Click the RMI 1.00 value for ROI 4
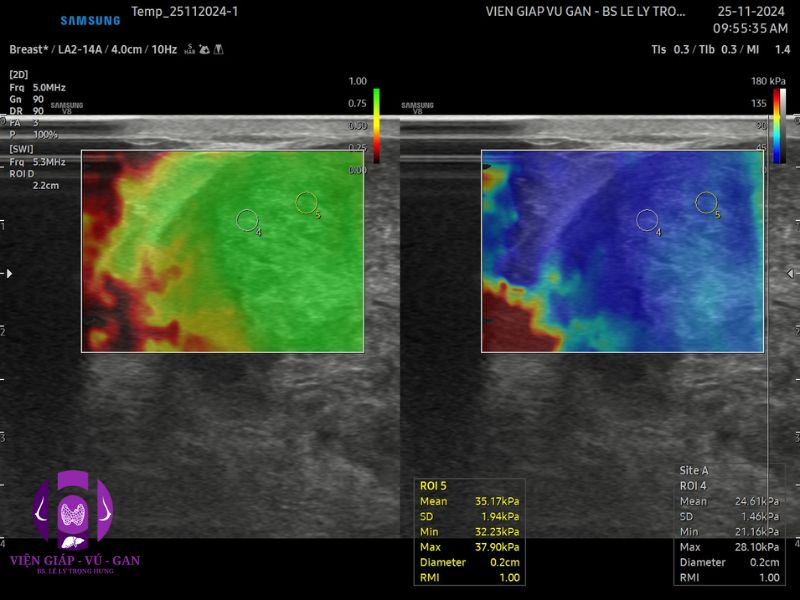This screenshot has width=800, height=600. [769, 578]
